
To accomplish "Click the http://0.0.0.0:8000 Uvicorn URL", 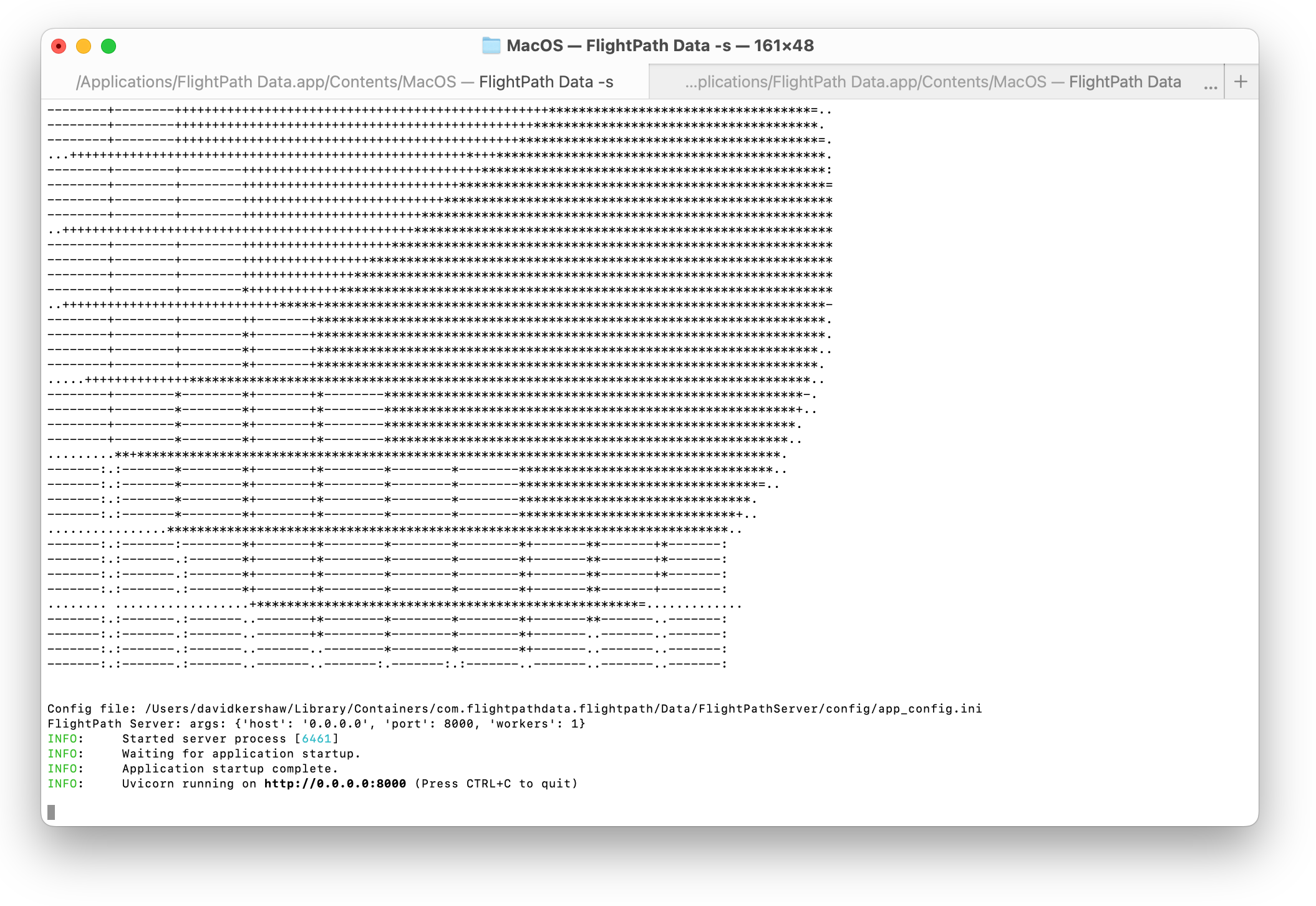I will coord(335,784).
